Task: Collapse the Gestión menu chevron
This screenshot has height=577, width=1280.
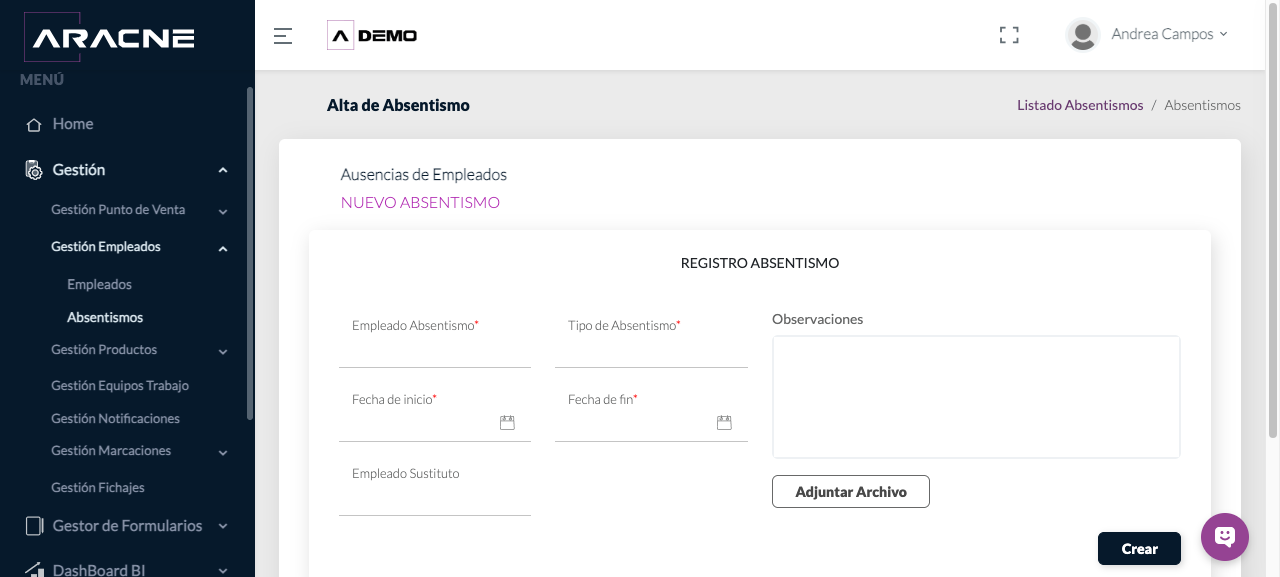Action: click(223, 171)
